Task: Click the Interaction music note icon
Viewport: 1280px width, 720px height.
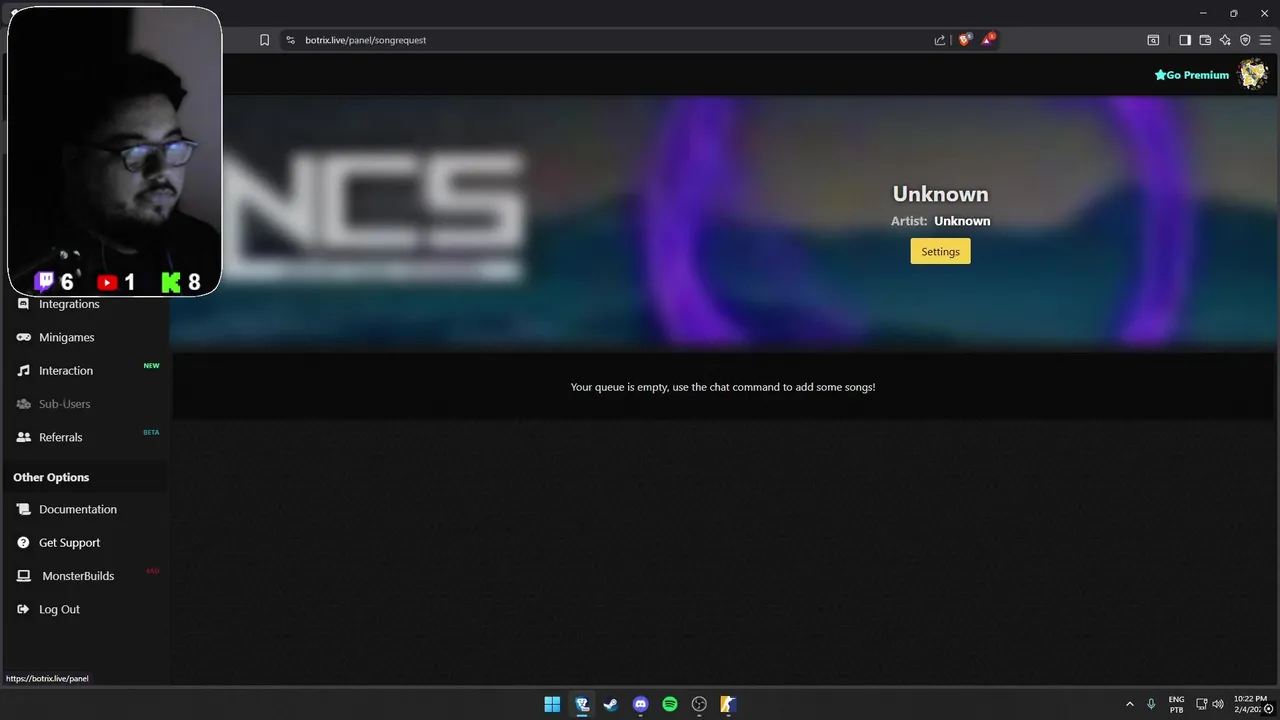Action: [x=23, y=371]
